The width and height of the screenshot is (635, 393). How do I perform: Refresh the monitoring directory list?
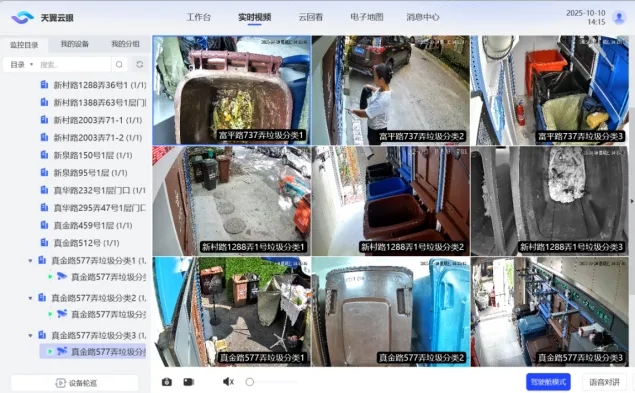click(140, 64)
